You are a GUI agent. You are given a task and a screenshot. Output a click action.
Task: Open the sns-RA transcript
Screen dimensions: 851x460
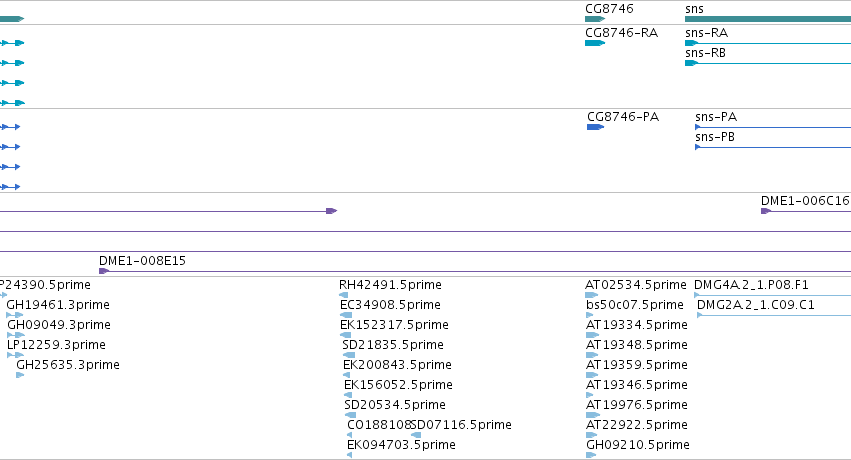coord(706,33)
